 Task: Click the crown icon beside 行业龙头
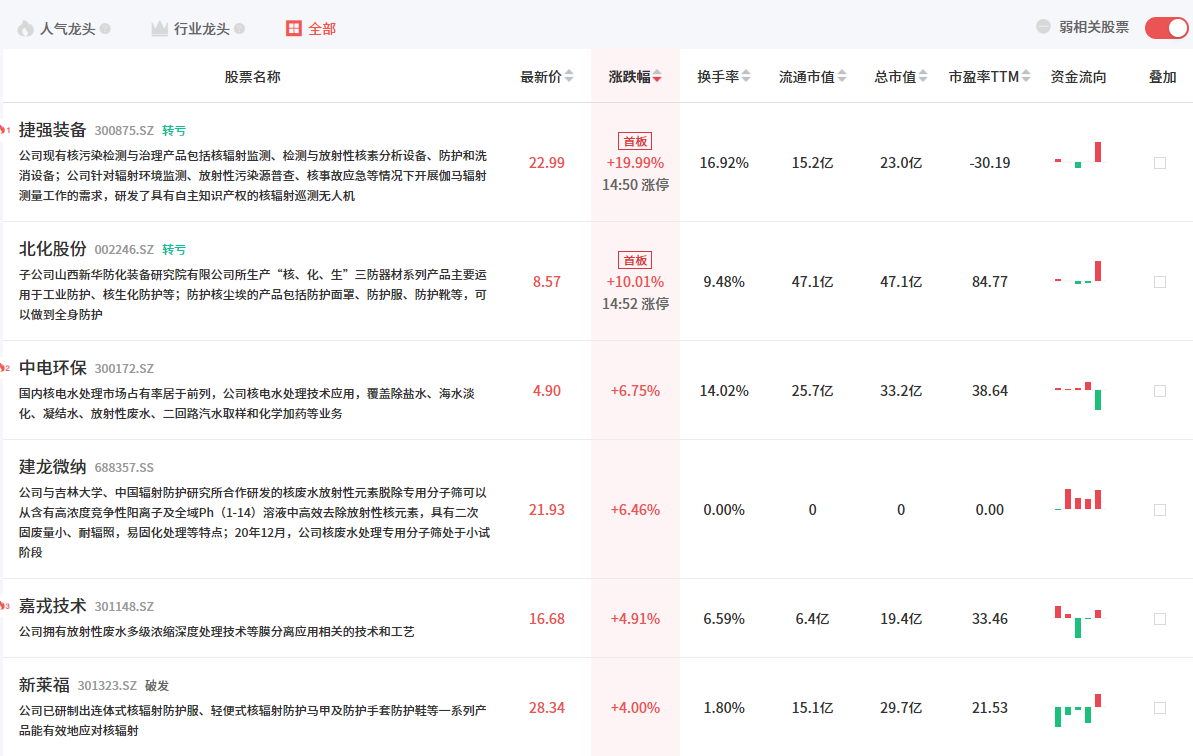pos(159,28)
